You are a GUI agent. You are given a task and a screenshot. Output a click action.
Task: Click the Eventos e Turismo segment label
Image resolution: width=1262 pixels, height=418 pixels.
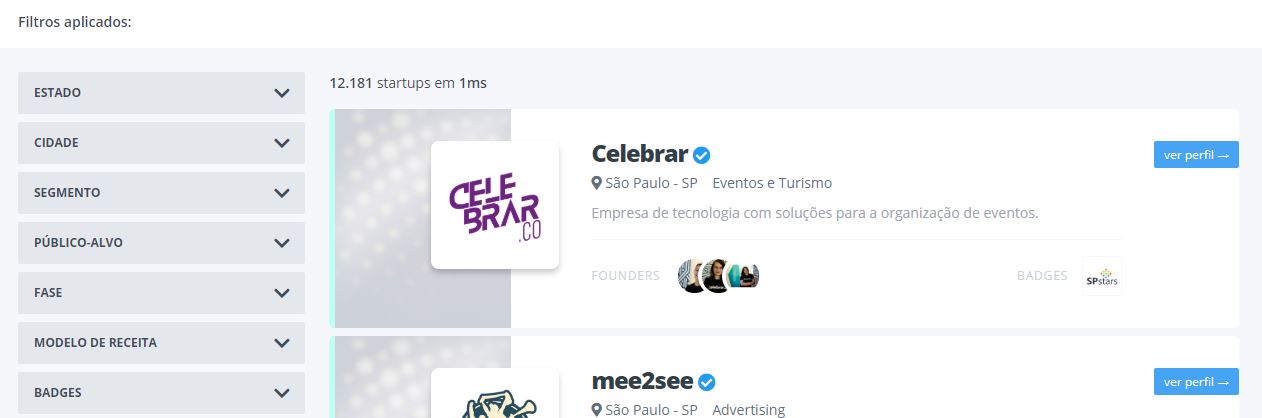(x=772, y=183)
